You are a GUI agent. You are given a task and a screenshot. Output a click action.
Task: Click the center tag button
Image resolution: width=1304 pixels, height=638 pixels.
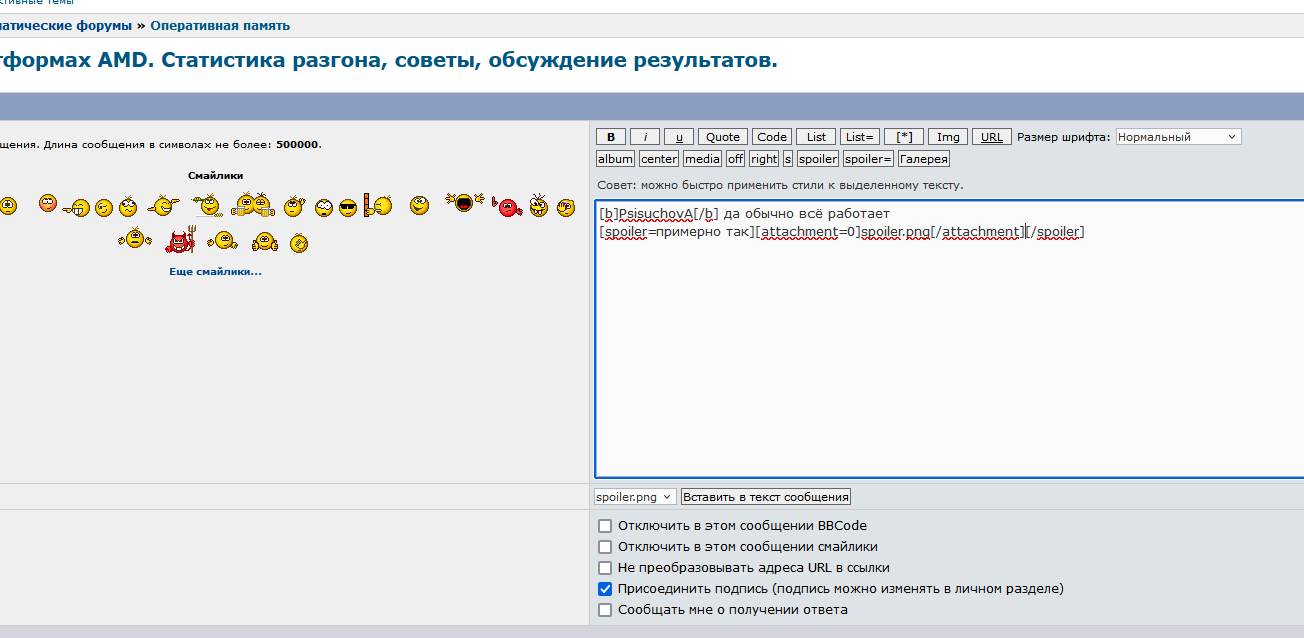coord(659,158)
